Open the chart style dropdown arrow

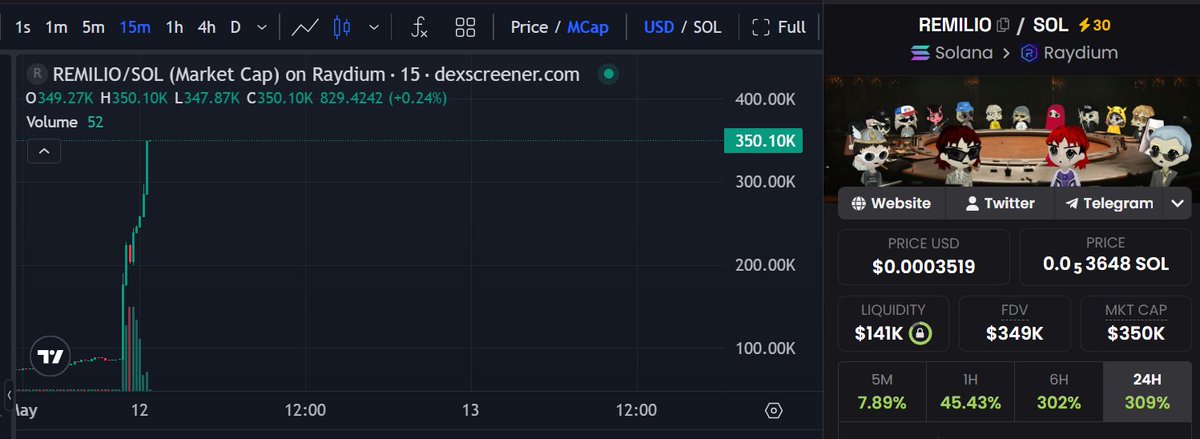click(x=374, y=27)
